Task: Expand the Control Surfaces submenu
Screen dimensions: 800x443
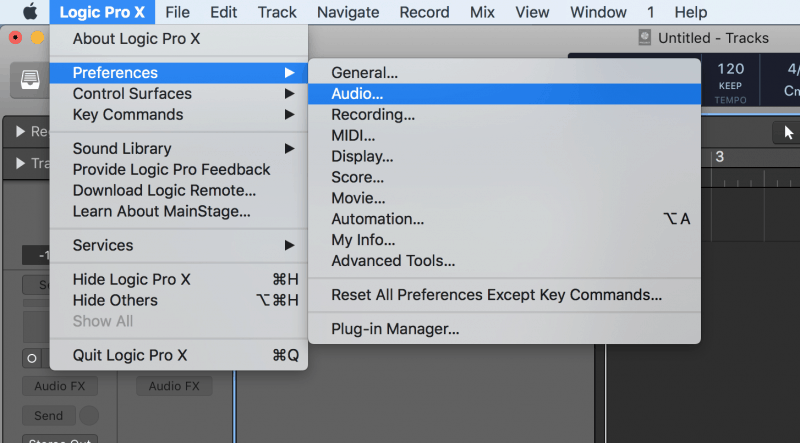Action: pyautogui.click(x=179, y=93)
